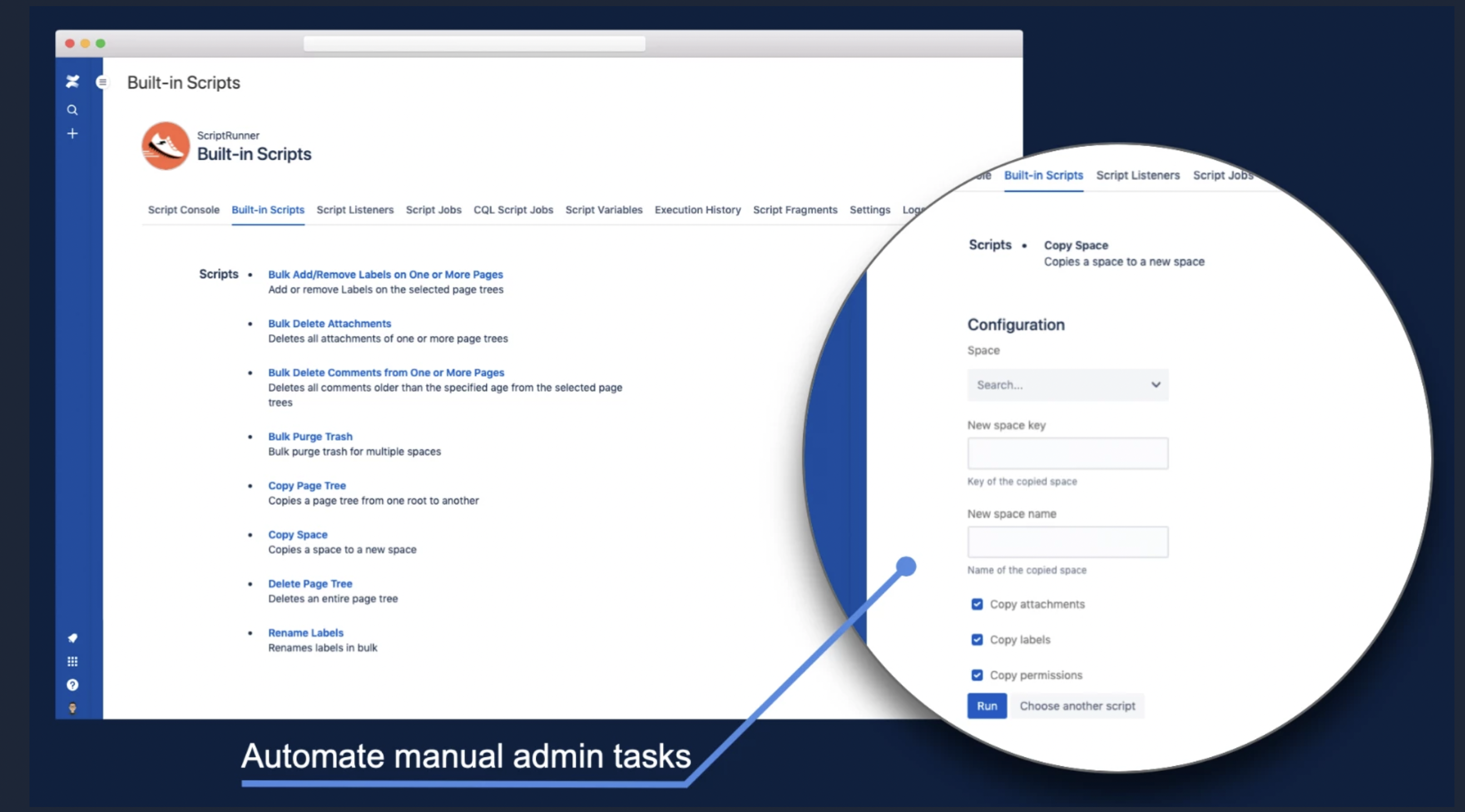1465x812 pixels.
Task: Go to the Script Jobs tab in the main window
Action: 433,210
